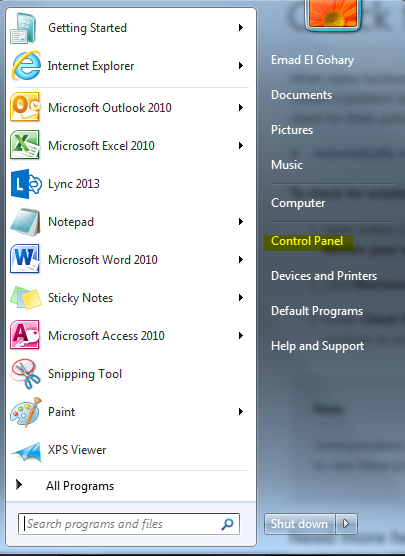Select the Snipping Tool label
405x556 pixels.
pyautogui.click(x=85, y=374)
